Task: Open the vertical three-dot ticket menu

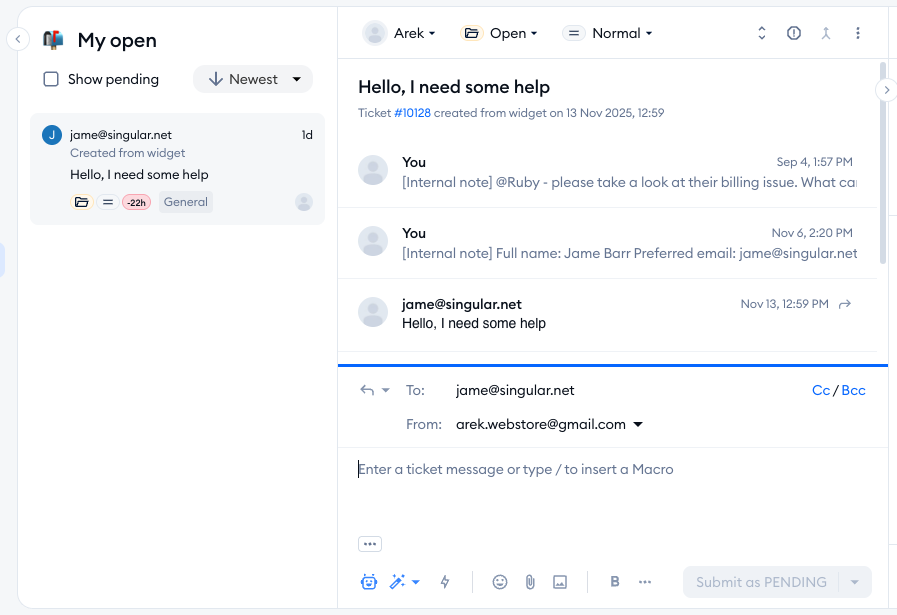Action: 858,33
